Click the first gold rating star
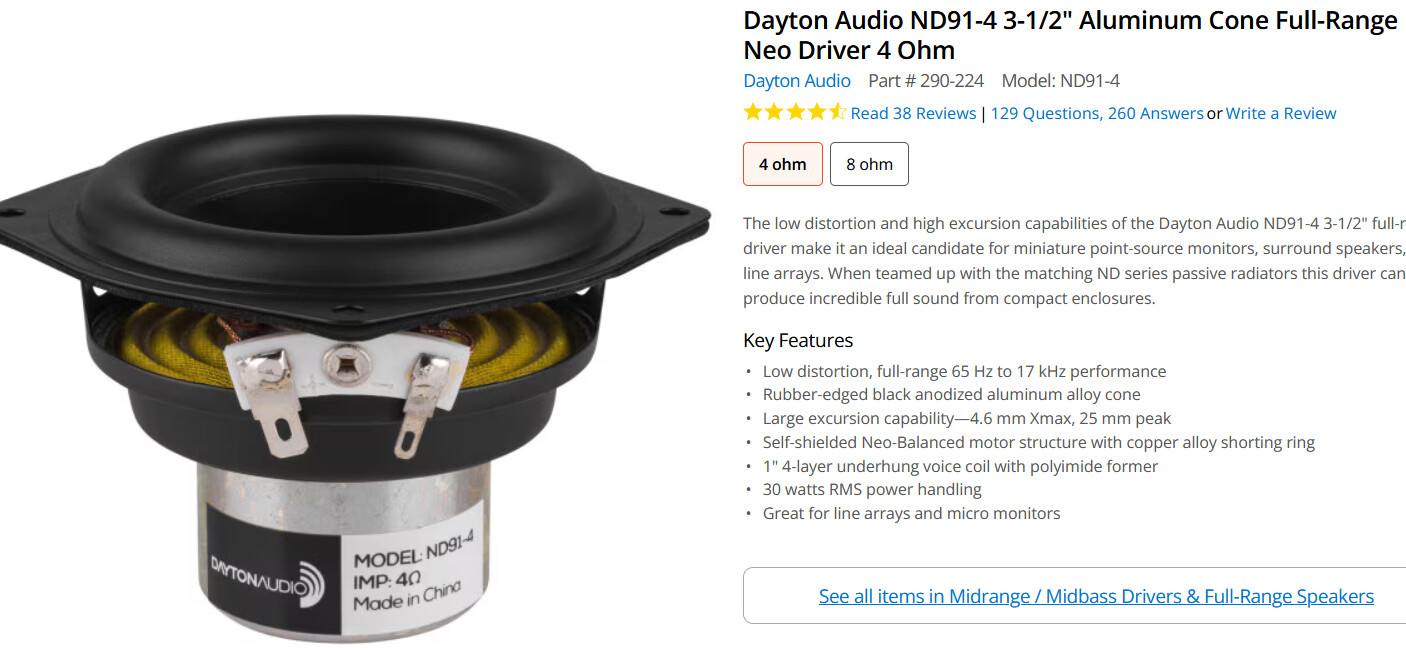The width and height of the screenshot is (1406, 651). [x=753, y=112]
